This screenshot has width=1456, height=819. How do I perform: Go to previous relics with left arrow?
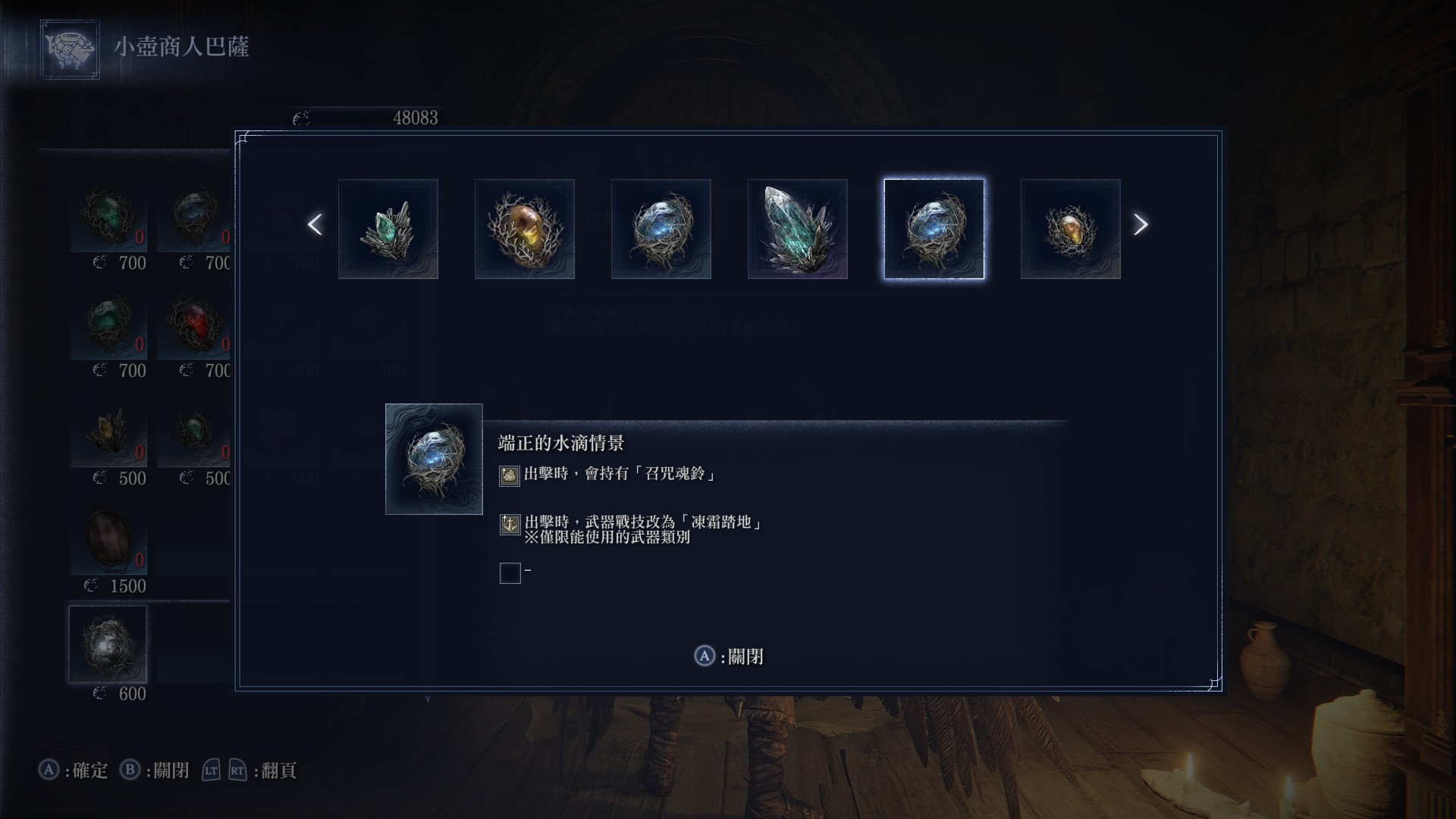pos(315,224)
